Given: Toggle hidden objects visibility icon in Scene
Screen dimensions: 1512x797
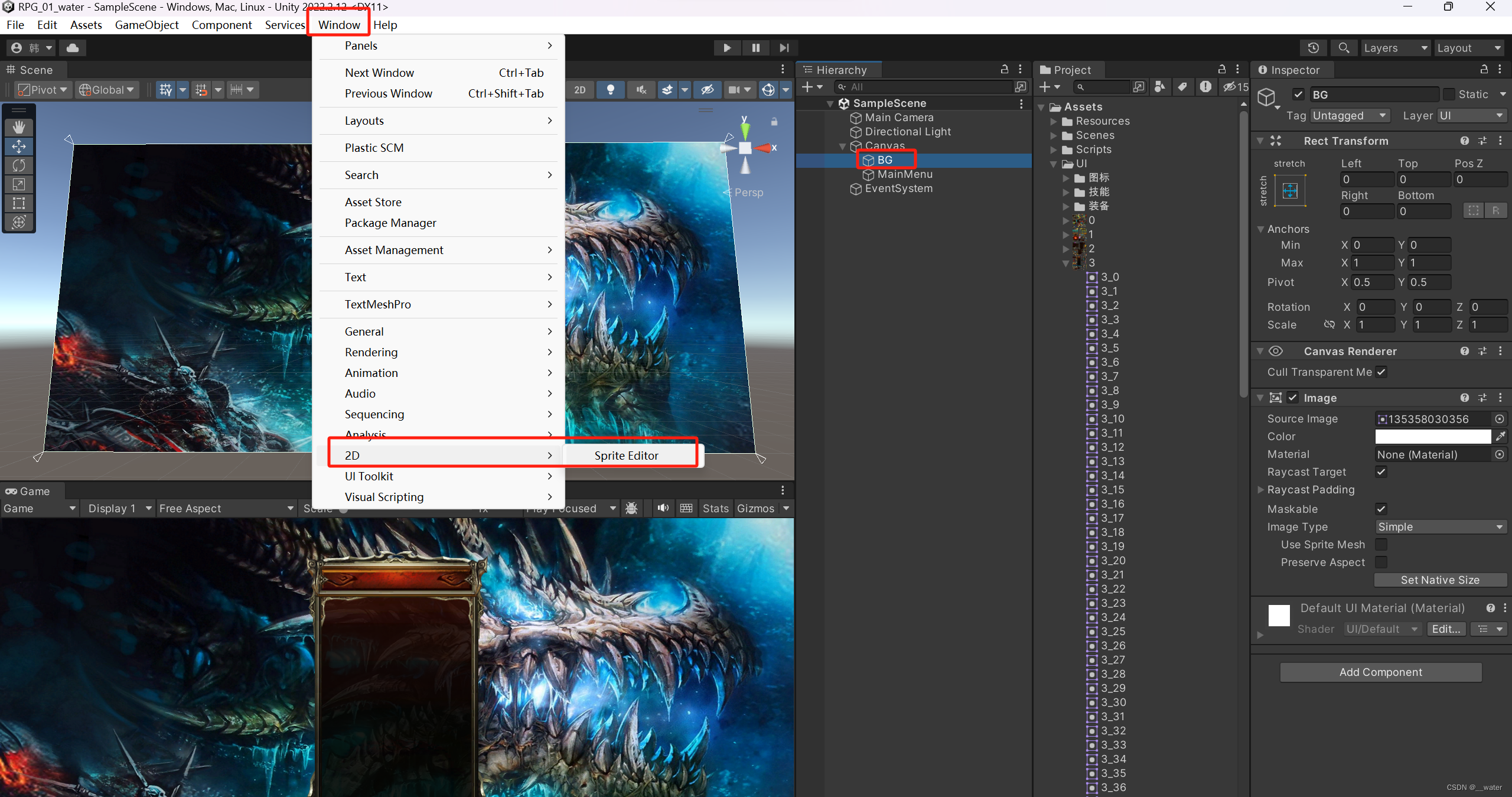Looking at the screenshot, I should click(x=708, y=90).
